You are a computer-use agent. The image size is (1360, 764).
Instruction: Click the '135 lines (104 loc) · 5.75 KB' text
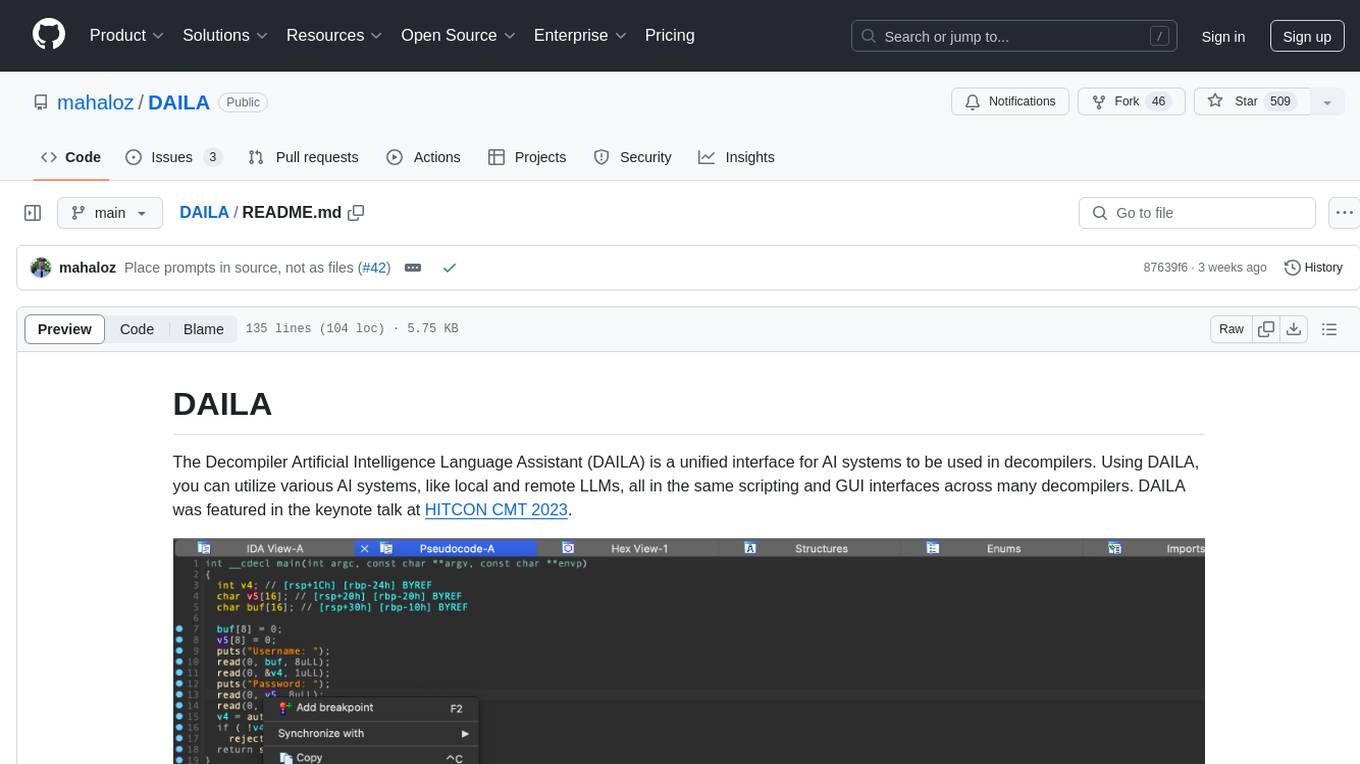click(x=352, y=329)
